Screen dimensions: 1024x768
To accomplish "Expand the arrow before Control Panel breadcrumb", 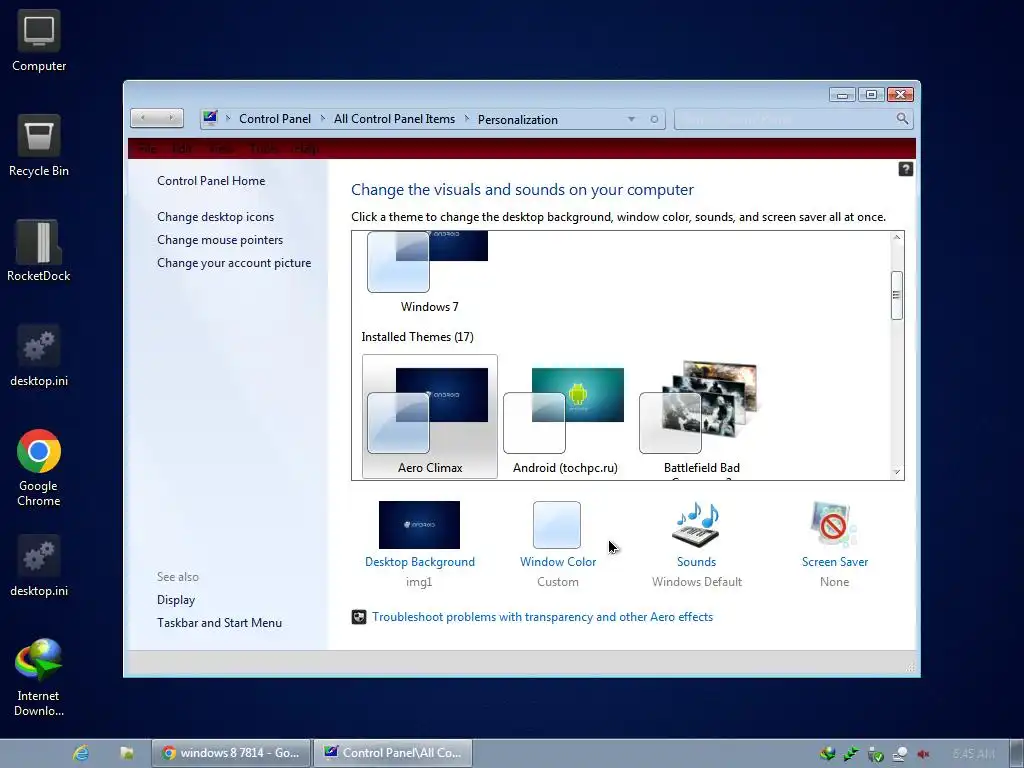I will click(228, 119).
